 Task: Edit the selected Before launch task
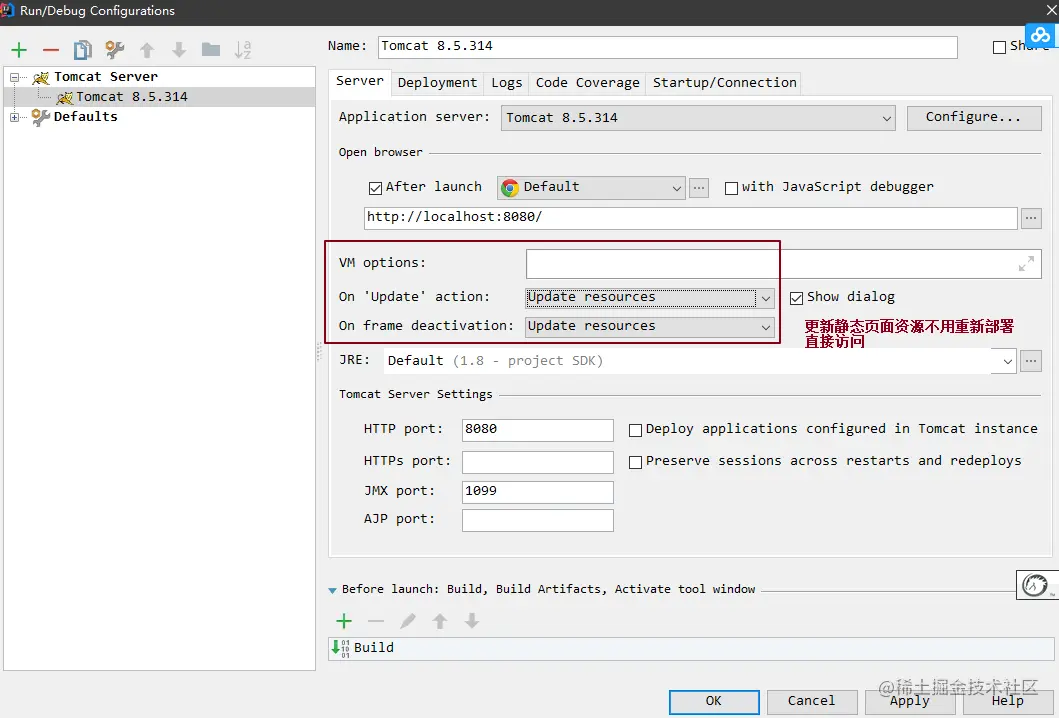tap(408, 621)
